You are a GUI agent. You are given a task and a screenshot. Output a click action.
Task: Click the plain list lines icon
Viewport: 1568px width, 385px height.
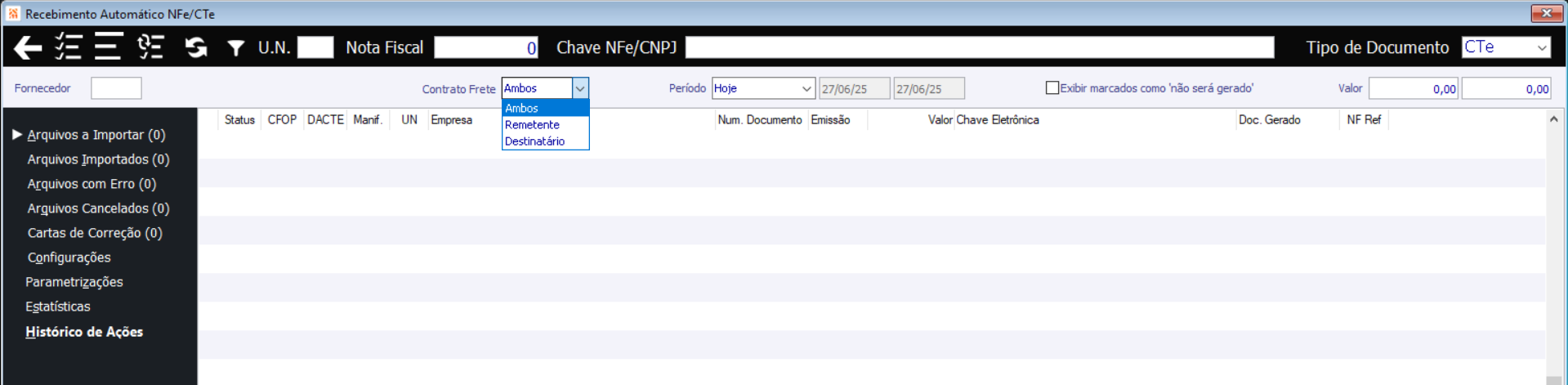[x=108, y=47]
